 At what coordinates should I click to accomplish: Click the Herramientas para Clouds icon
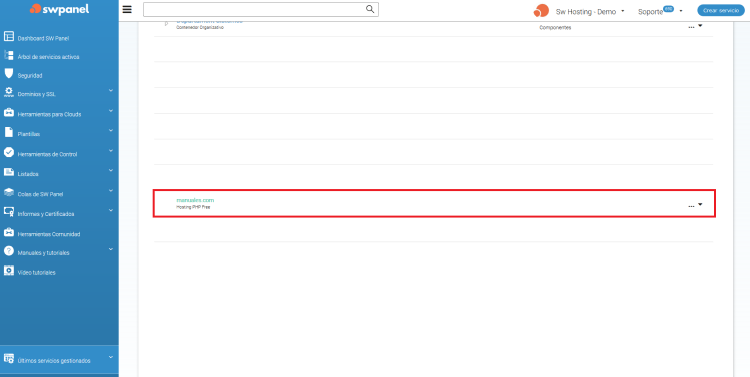pos(9,112)
